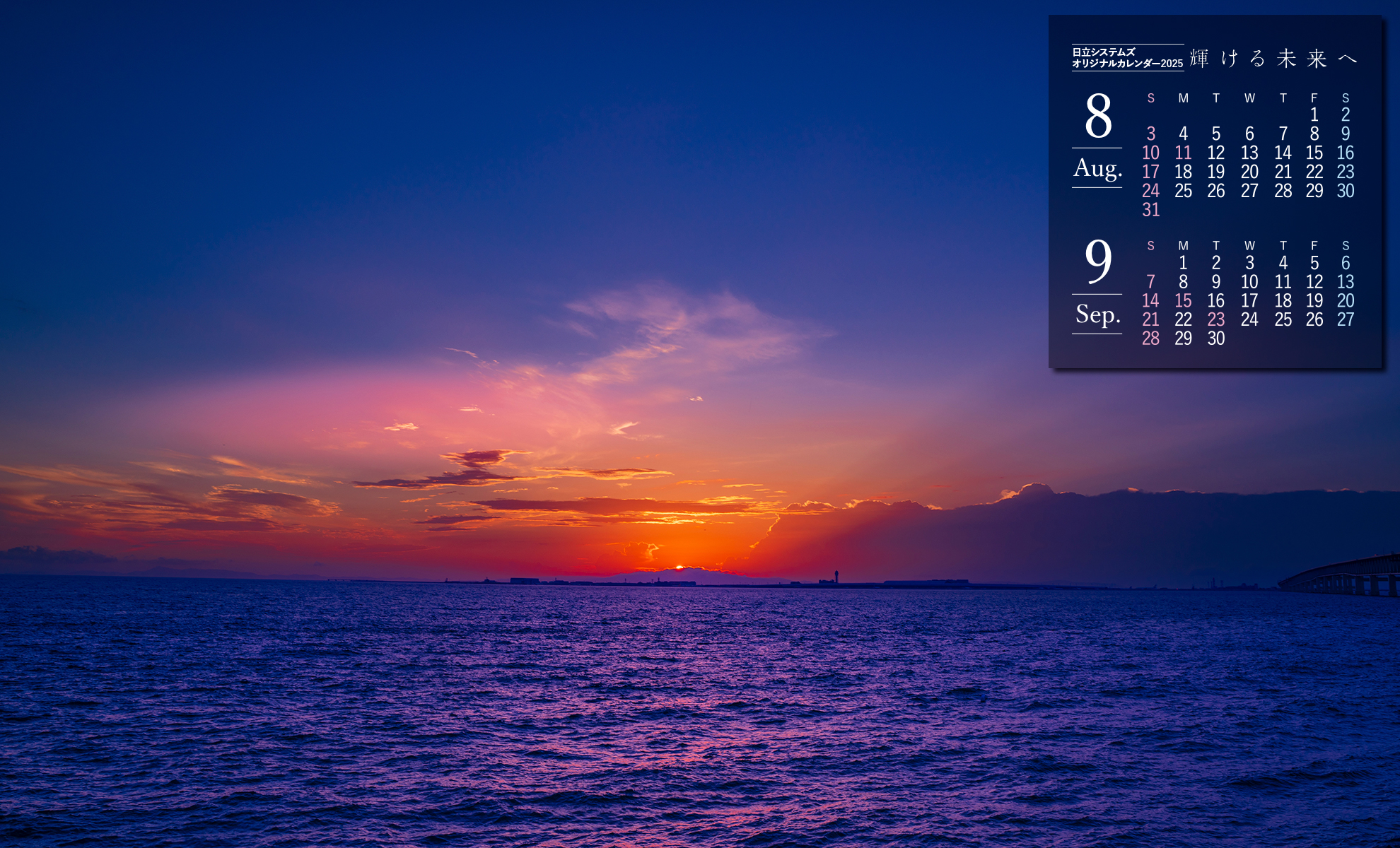
Task: Select September 1 in the calendar
Action: [x=1183, y=263]
